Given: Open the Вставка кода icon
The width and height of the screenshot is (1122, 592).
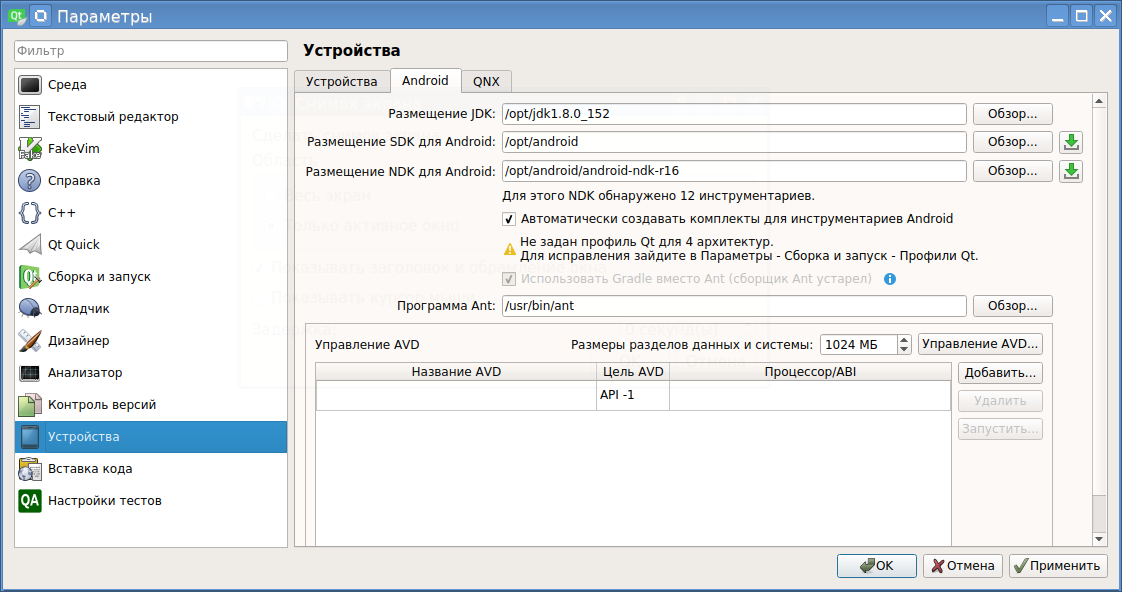Looking at the screenshot, I should click(x=30, y=469).
